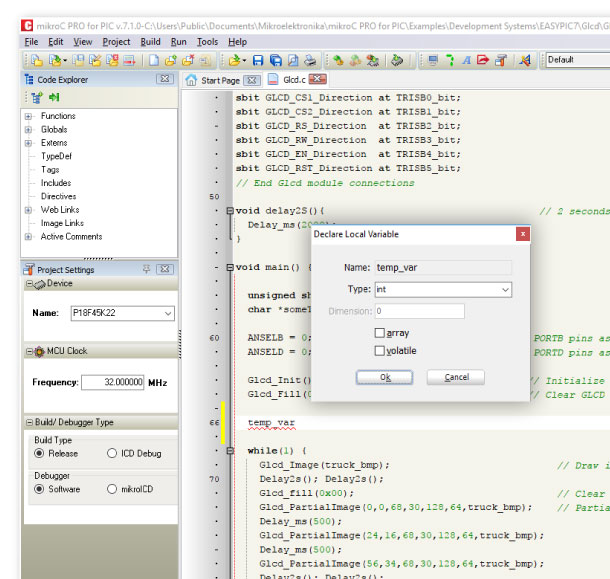Collapse the MCU Clock section
610x579 pixels.
click(x=29, y=351)
